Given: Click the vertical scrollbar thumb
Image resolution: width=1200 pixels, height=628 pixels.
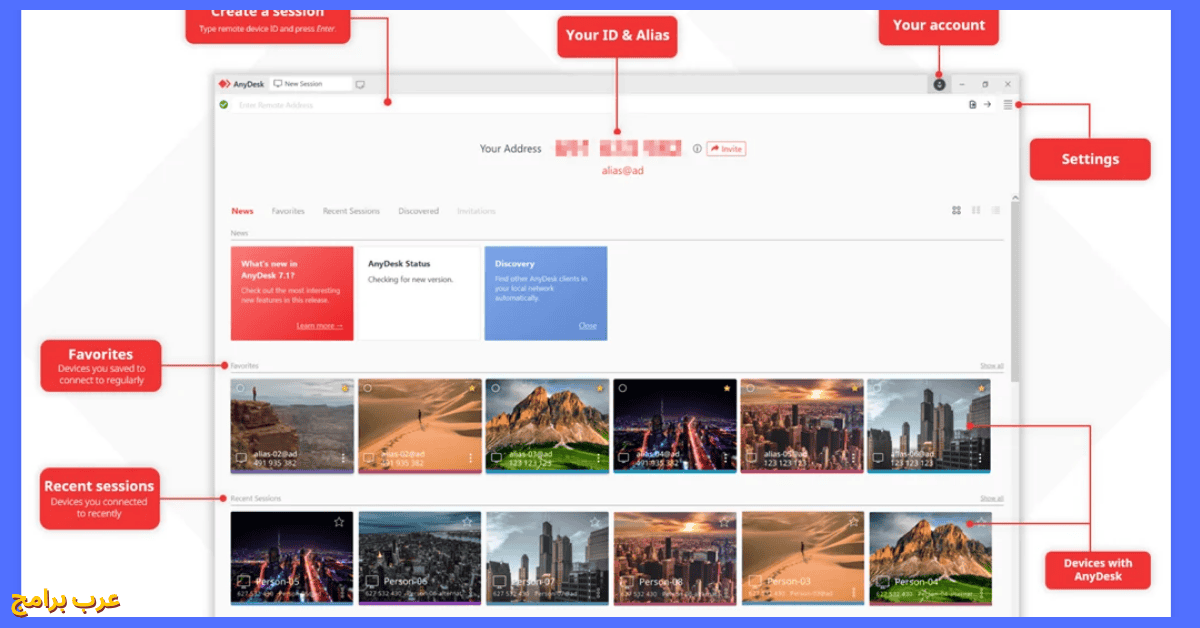Looking at the screenshot, I should 1014,293.
